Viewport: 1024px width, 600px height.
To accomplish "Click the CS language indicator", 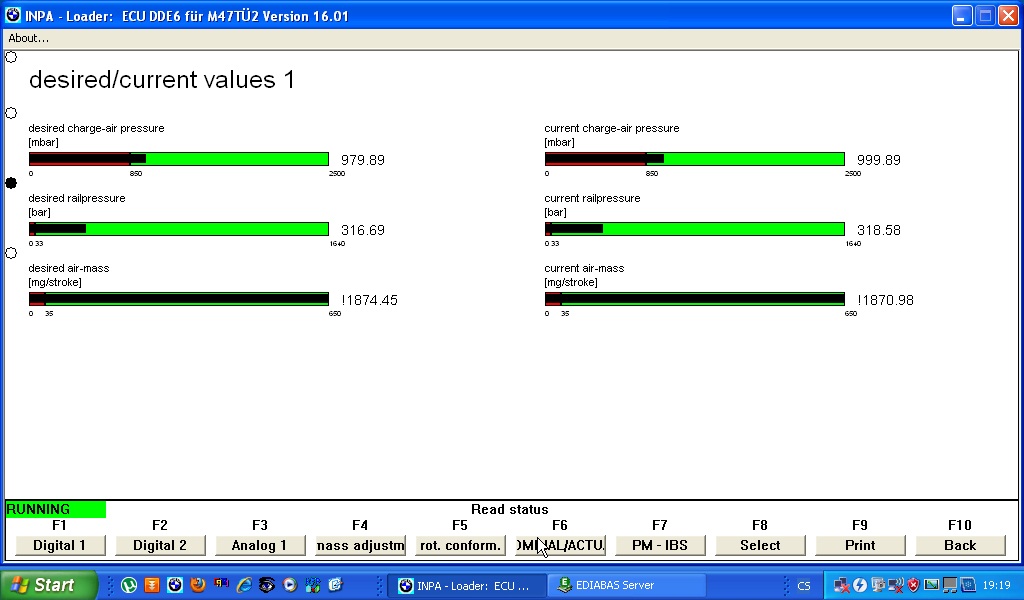I will coord(804,586).
